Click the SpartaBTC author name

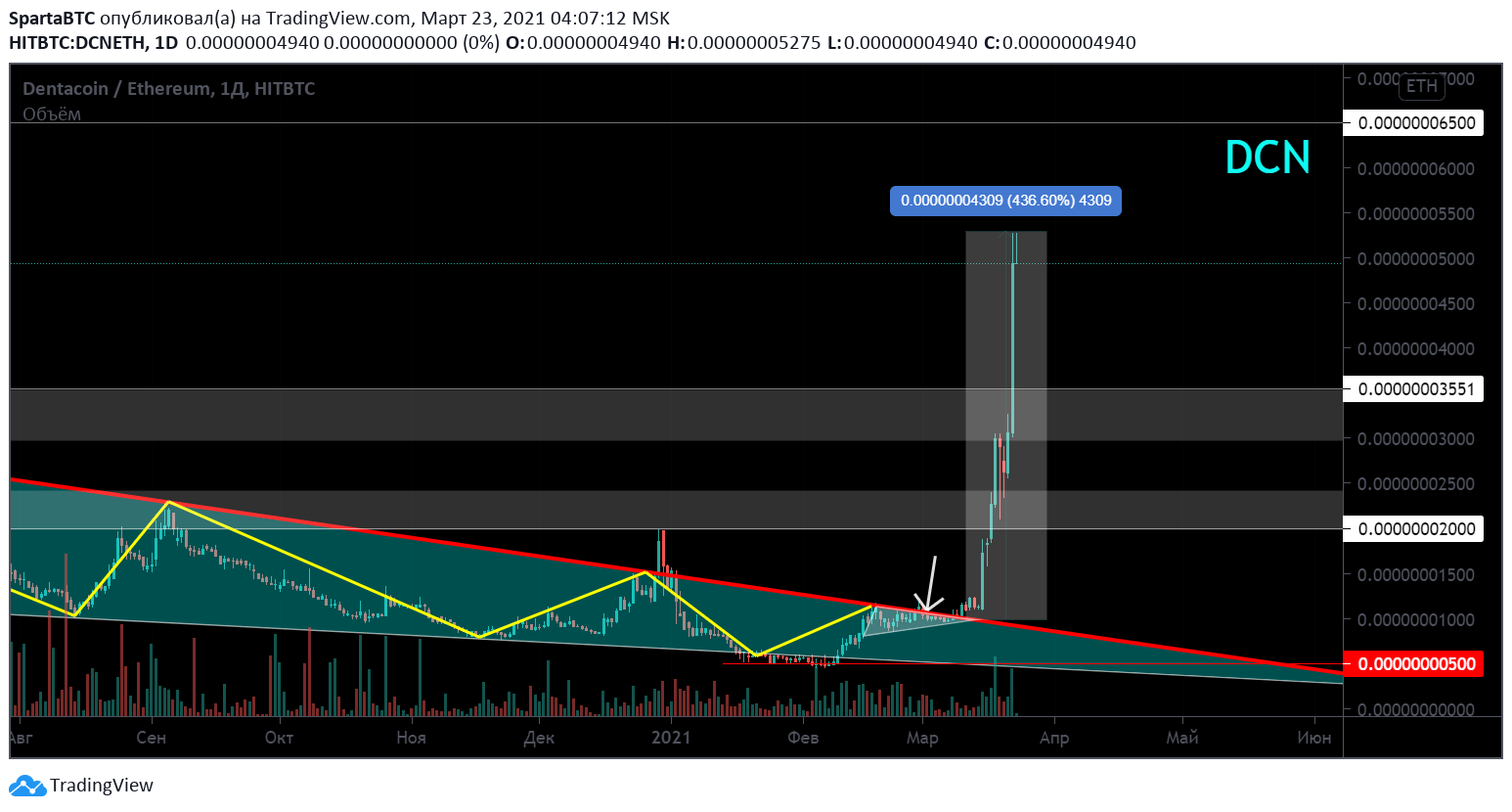click(x=52, y=19)
